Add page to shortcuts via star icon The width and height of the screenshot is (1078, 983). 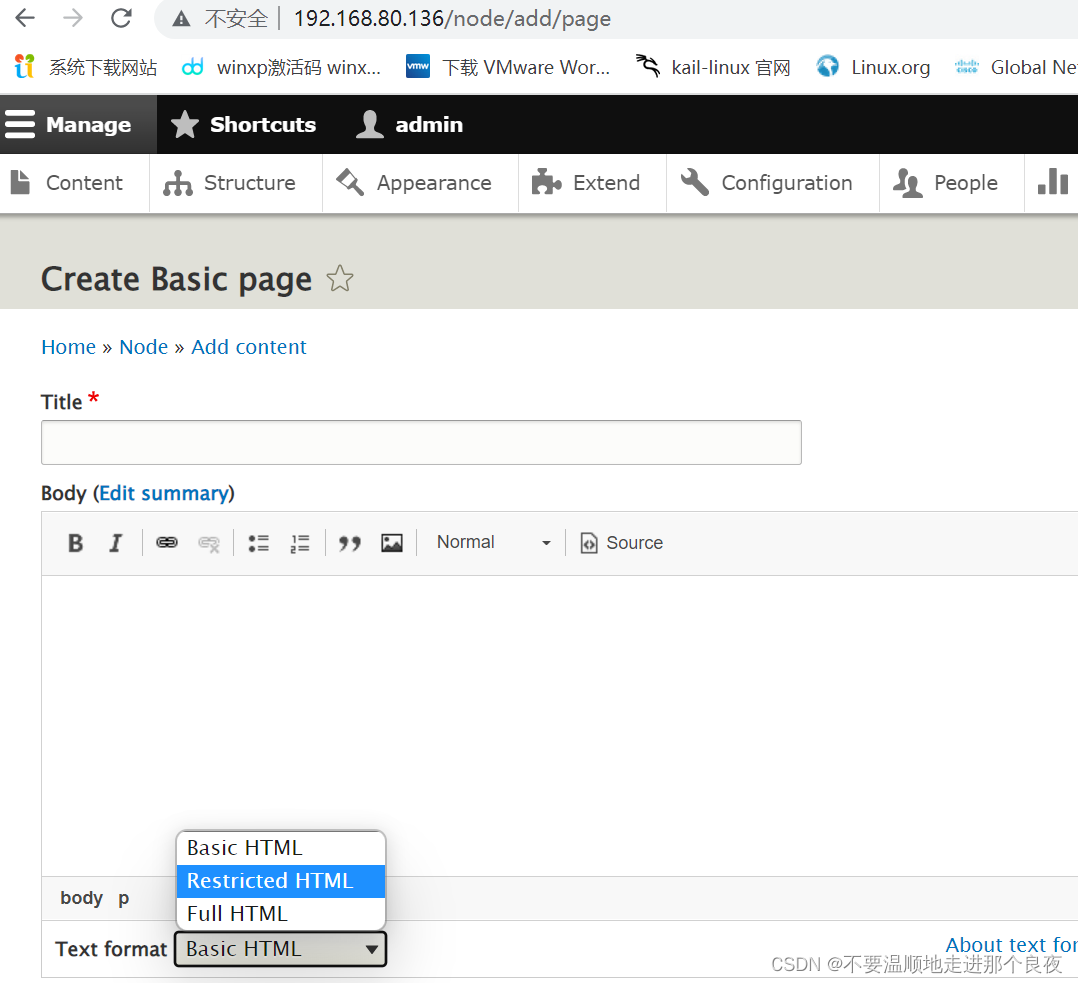[340, 278]
